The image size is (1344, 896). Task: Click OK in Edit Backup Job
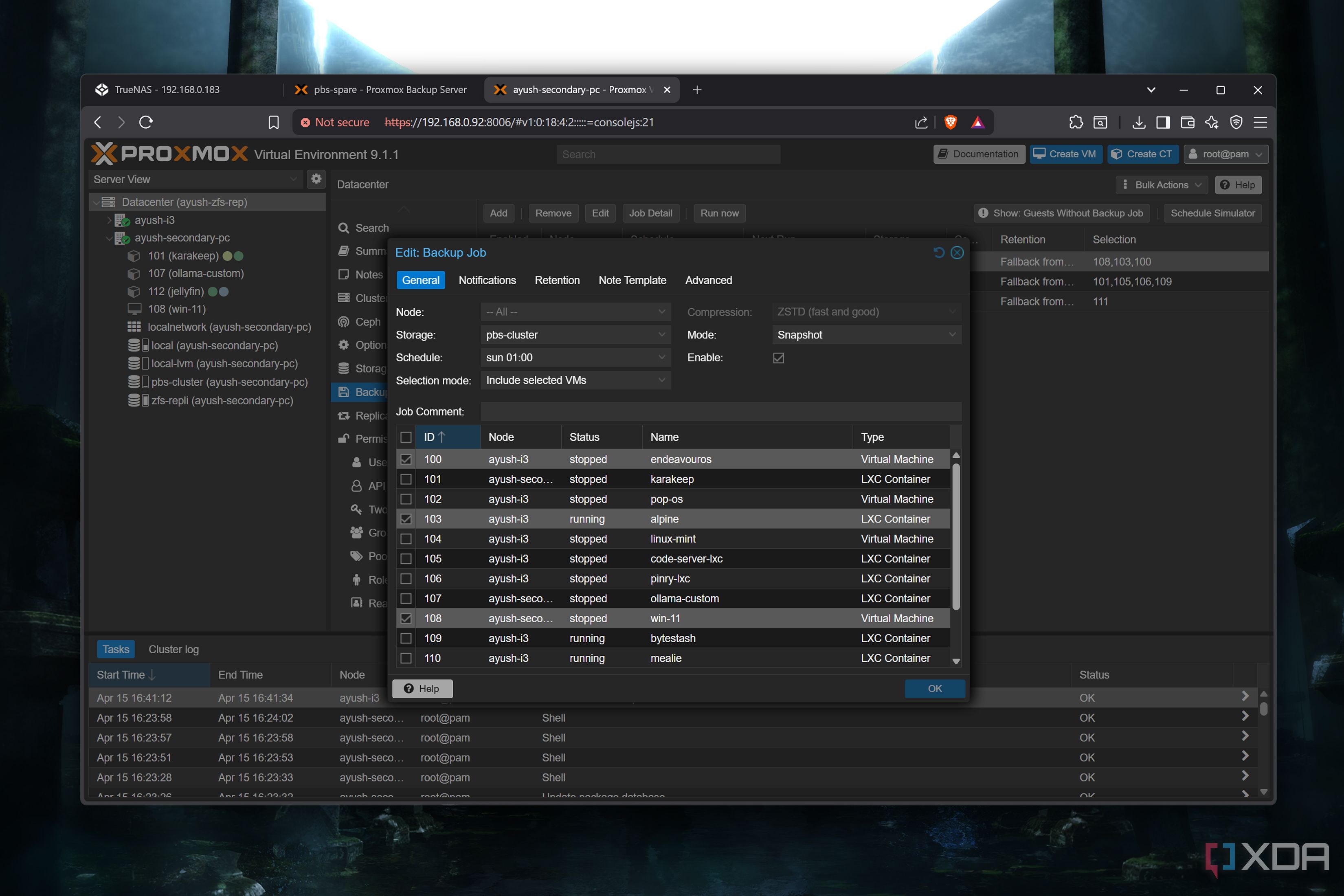[x=935, y=689]
